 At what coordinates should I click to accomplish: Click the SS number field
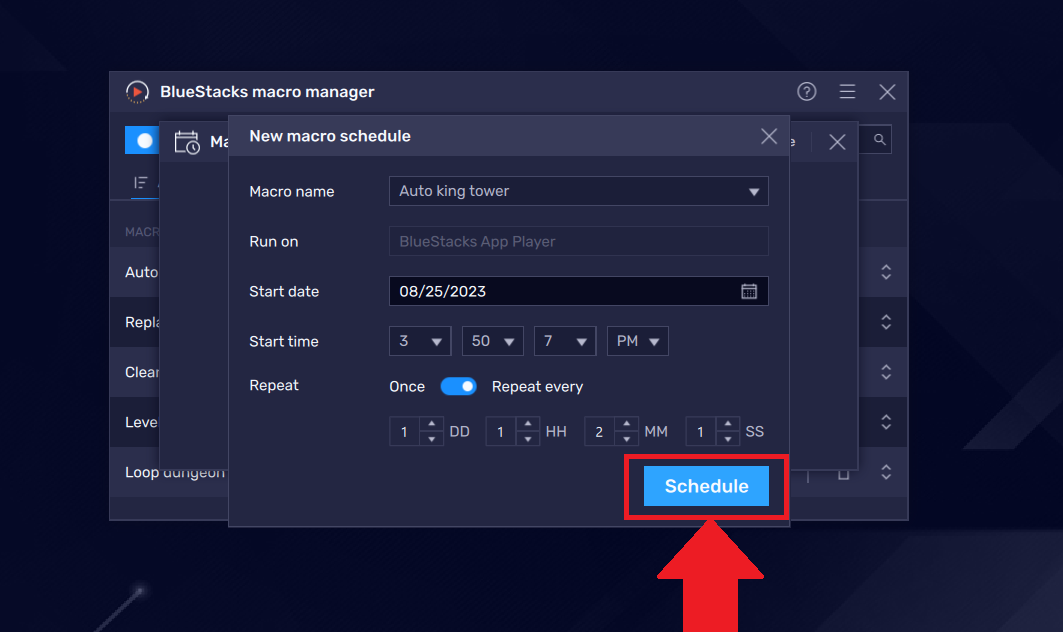[x=701, y=432]
